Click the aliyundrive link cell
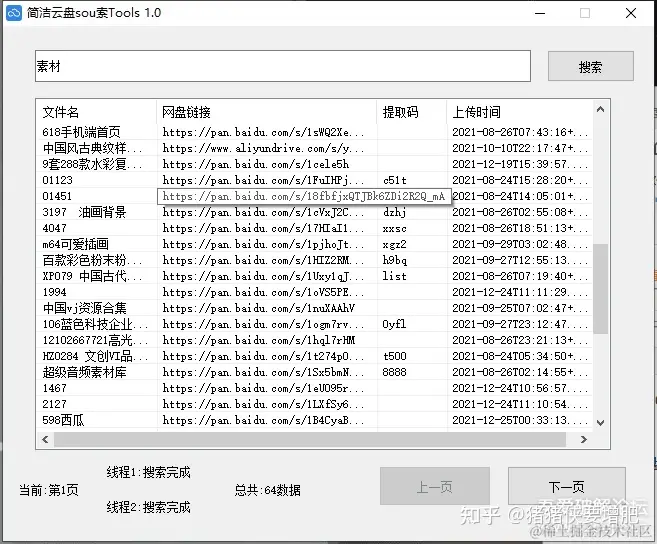The image size is (657, 544). tap(263, 148)
